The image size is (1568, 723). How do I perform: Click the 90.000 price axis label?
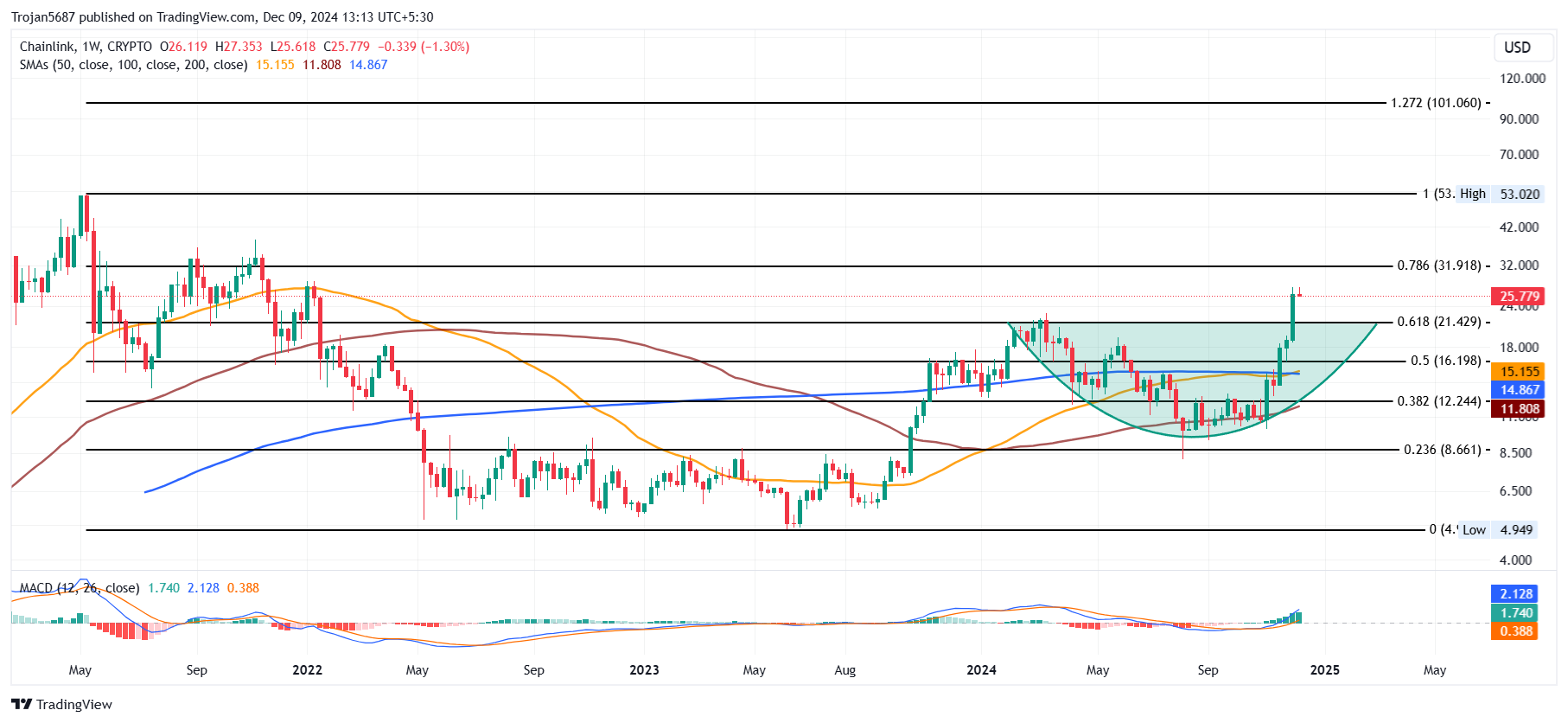click(1519, 119)
